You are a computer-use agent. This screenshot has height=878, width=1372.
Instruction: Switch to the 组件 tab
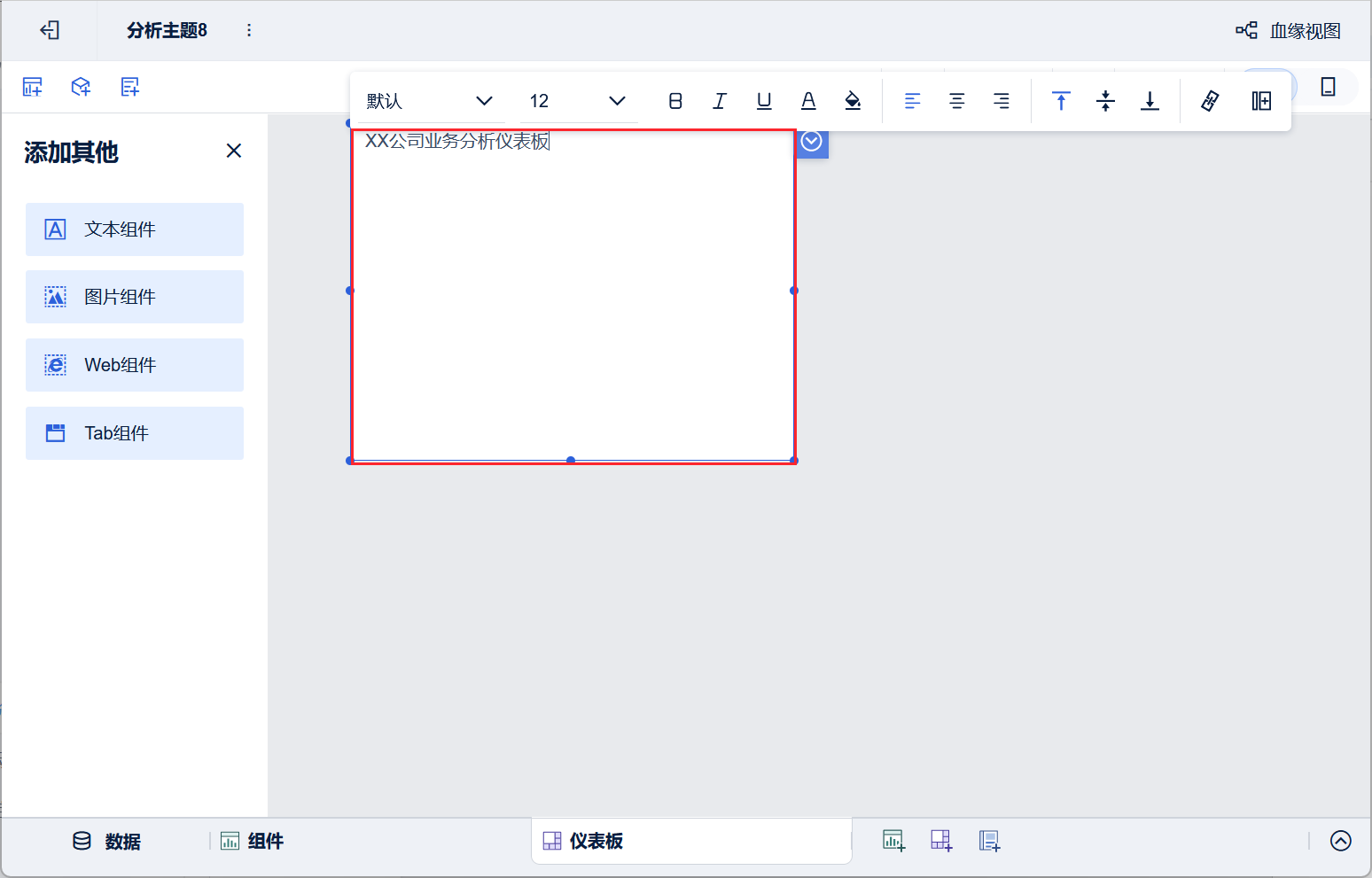click(252, 841)
